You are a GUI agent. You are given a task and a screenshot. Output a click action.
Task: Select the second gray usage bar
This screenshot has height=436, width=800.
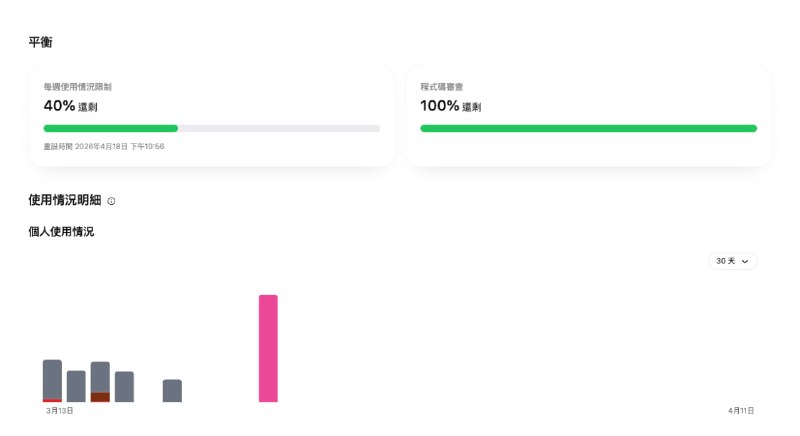(x=76, y=386)
